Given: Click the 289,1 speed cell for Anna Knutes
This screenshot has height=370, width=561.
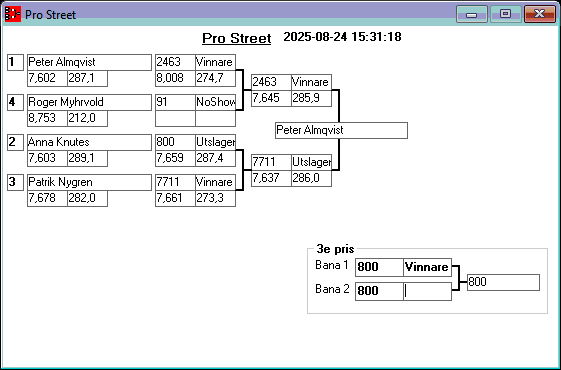Looking at the screenshot, I should 87,159.
